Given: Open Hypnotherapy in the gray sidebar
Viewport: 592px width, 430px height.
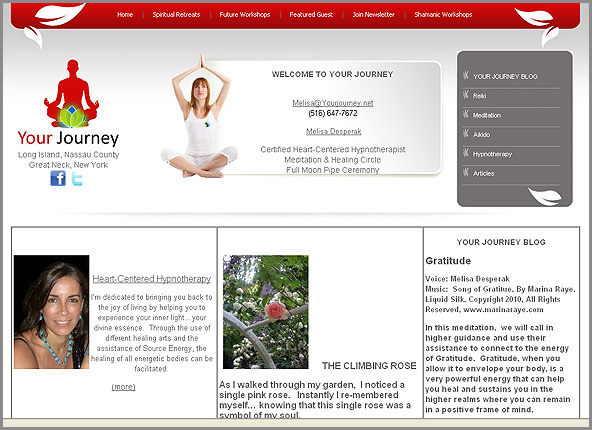Looking at the screenshot, I should (x=492, y=154).
